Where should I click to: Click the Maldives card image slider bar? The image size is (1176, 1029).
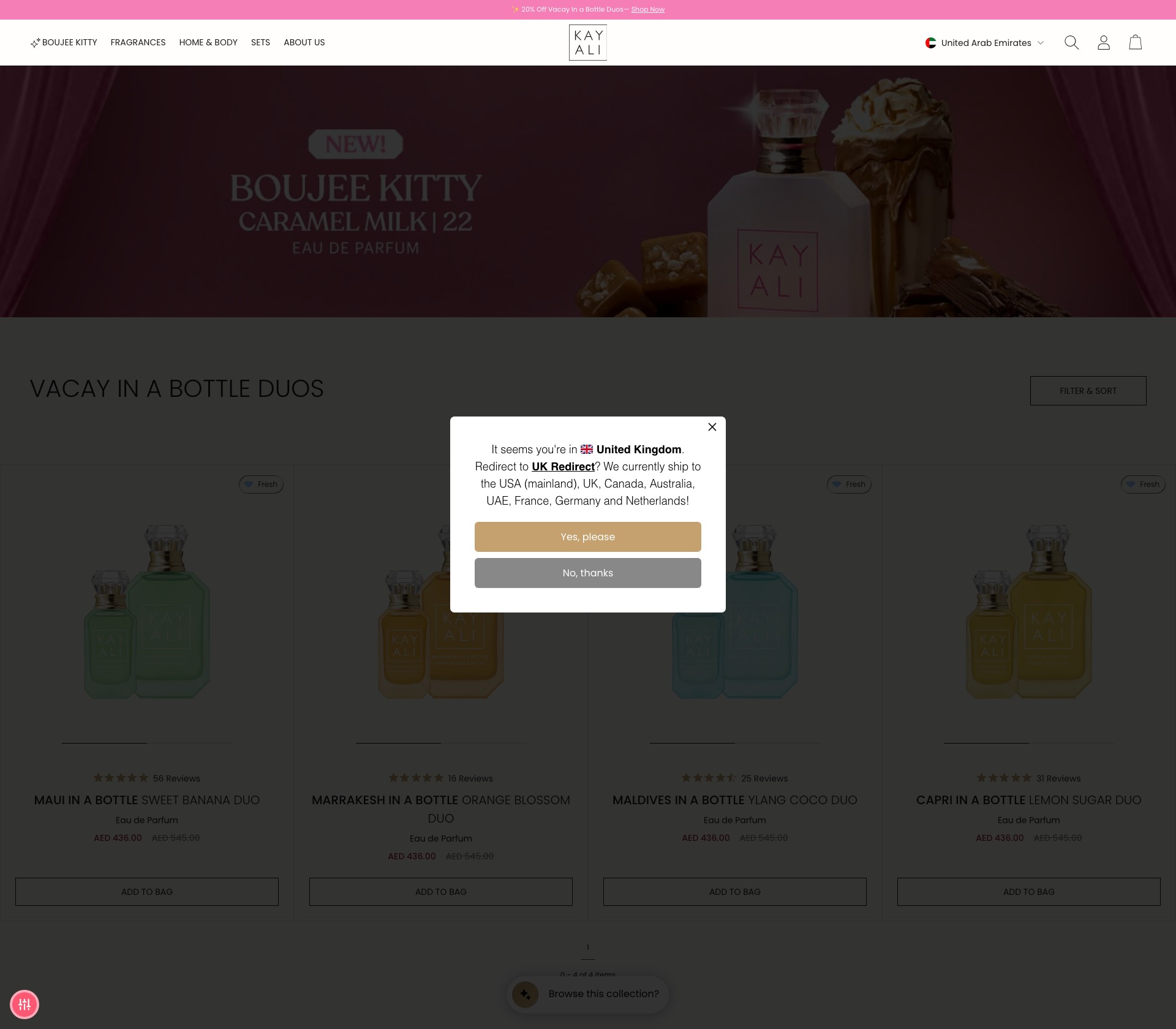point(735,743)
